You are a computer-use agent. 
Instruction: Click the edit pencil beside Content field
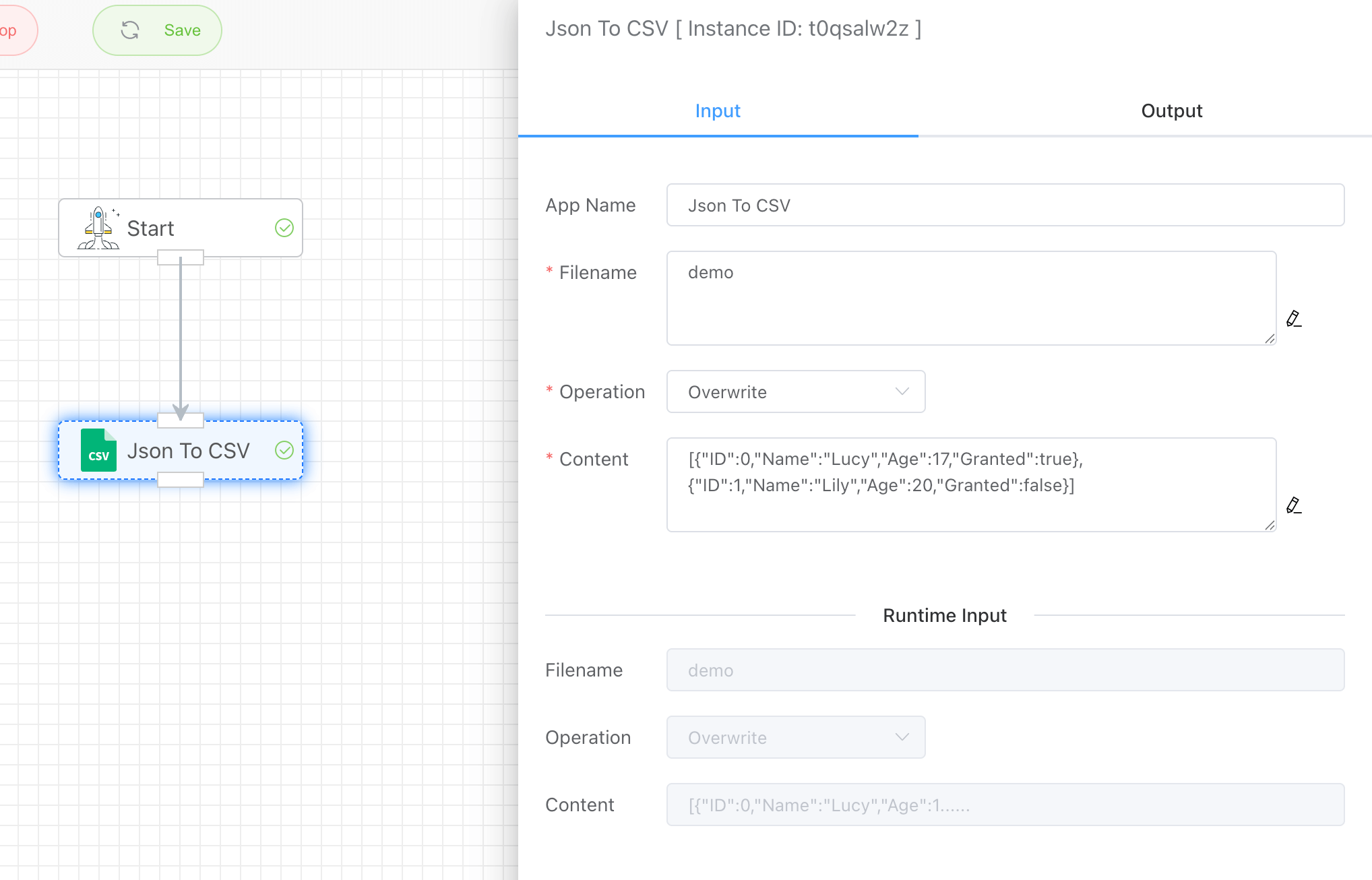[x=1293, y=505]
